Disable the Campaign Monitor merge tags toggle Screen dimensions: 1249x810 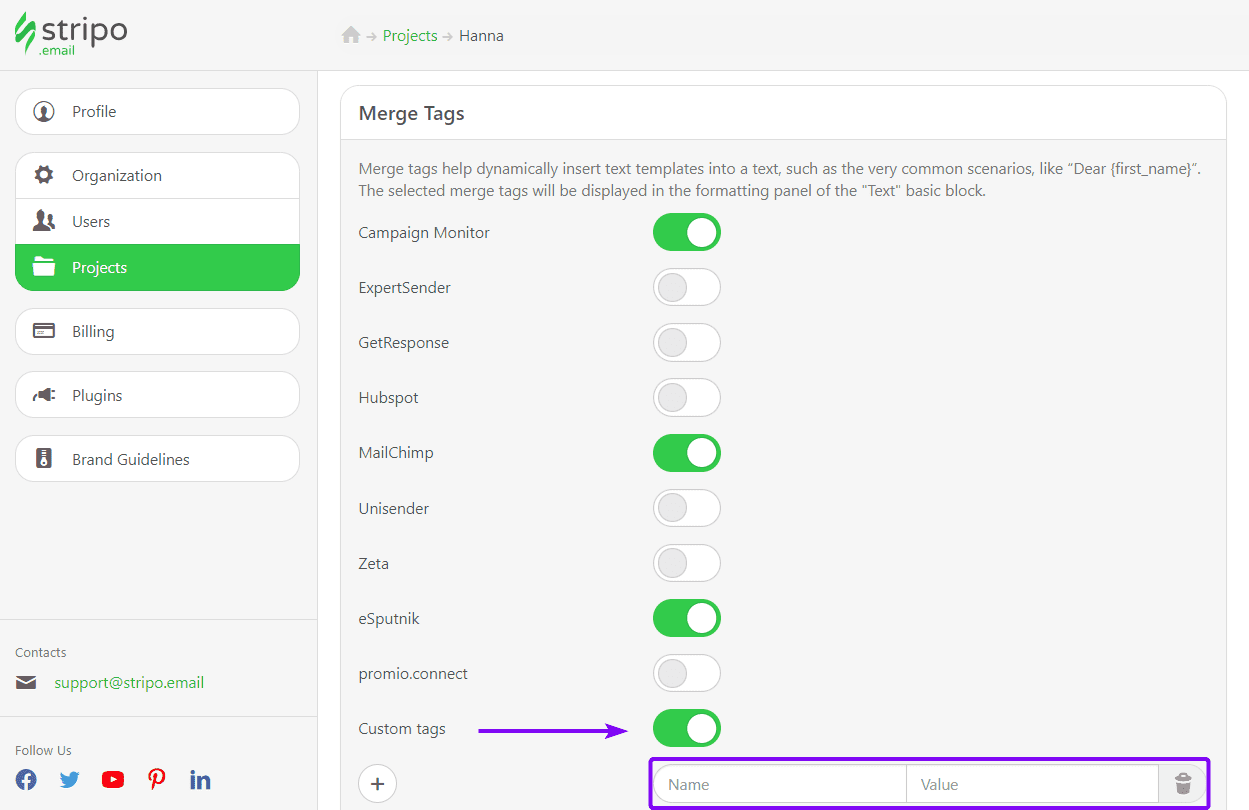(x=686, y=232)
